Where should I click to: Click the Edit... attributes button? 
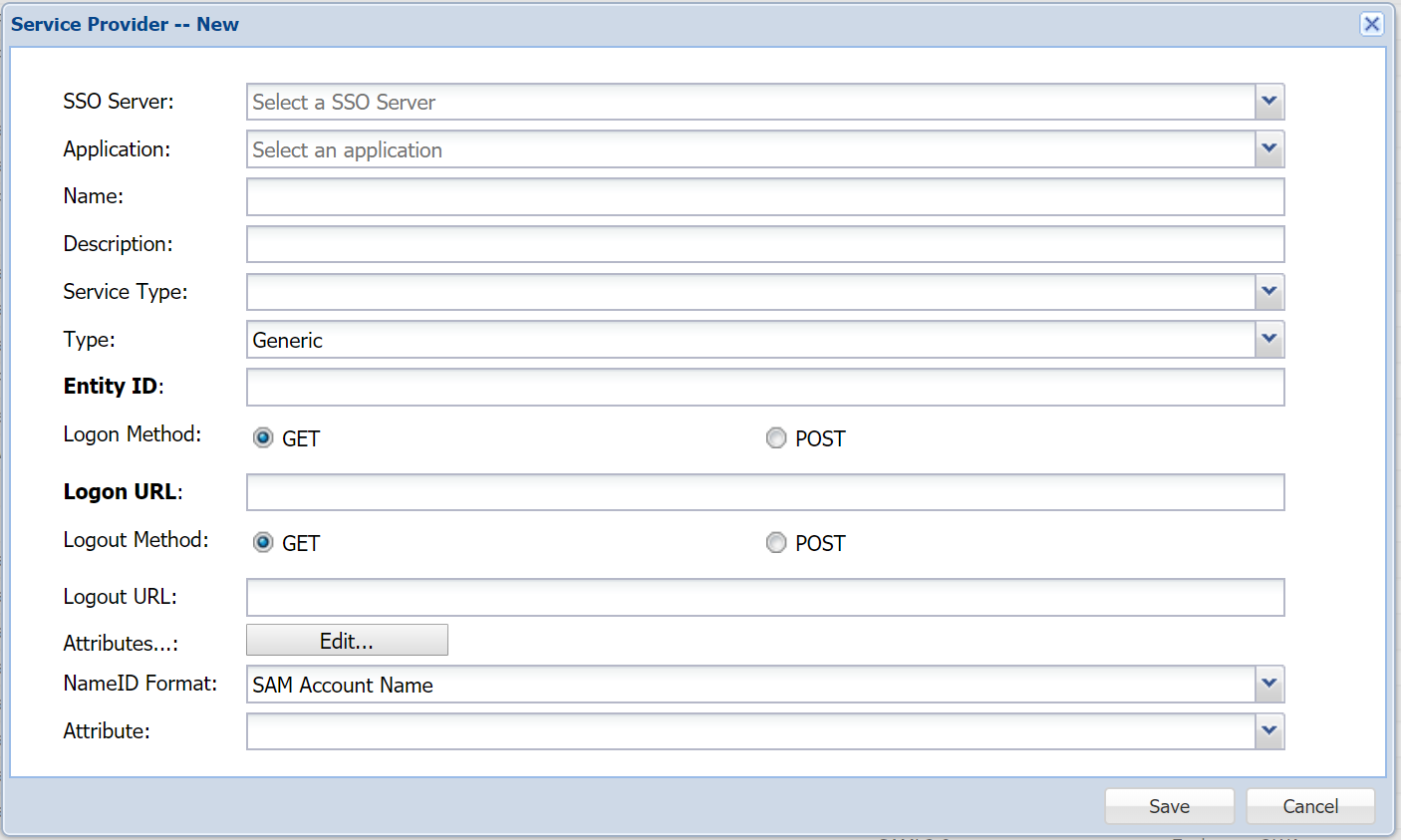point(347,641)
